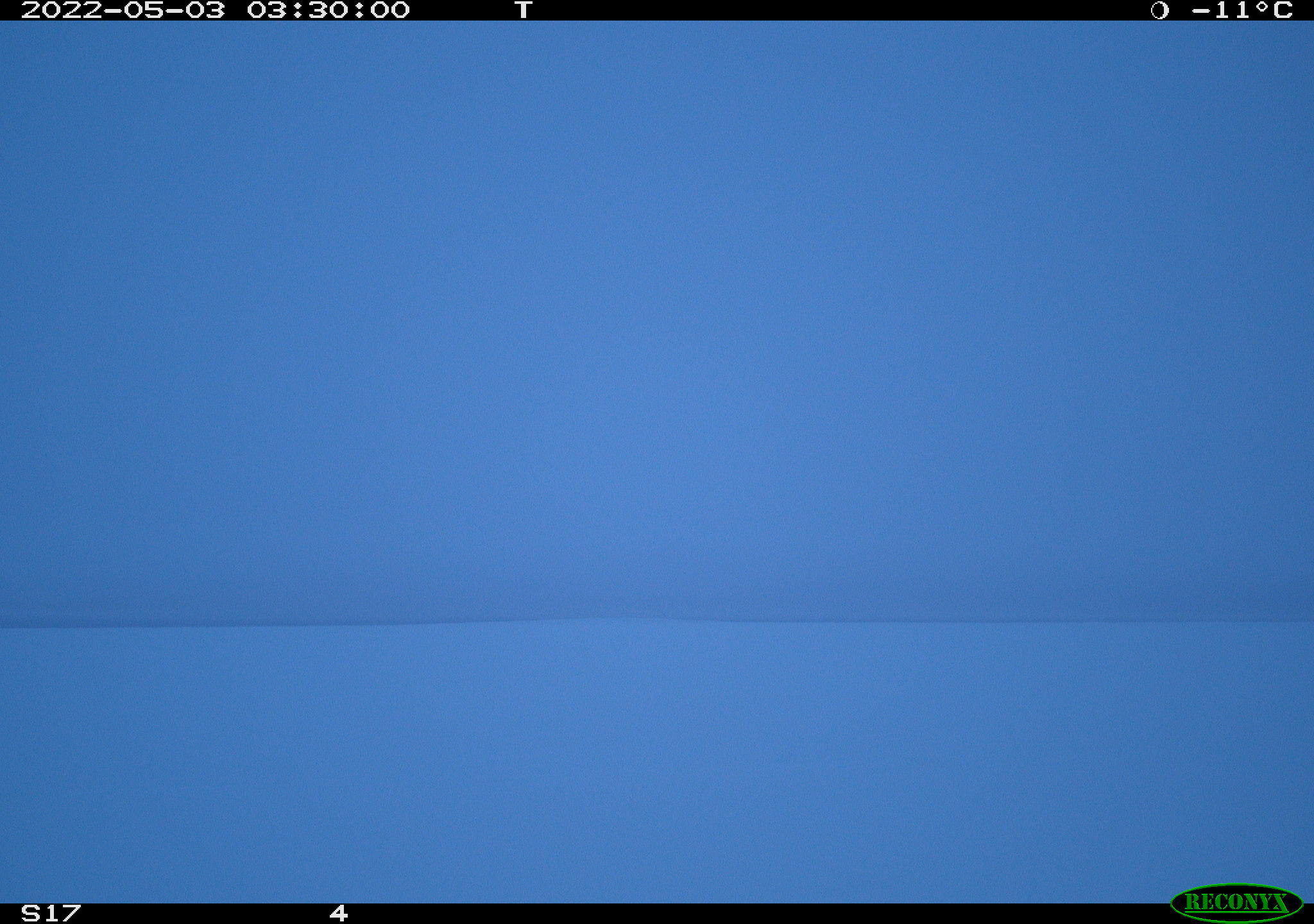
Task: Click the time stamp 03:30:00
Action: [328, 10]
